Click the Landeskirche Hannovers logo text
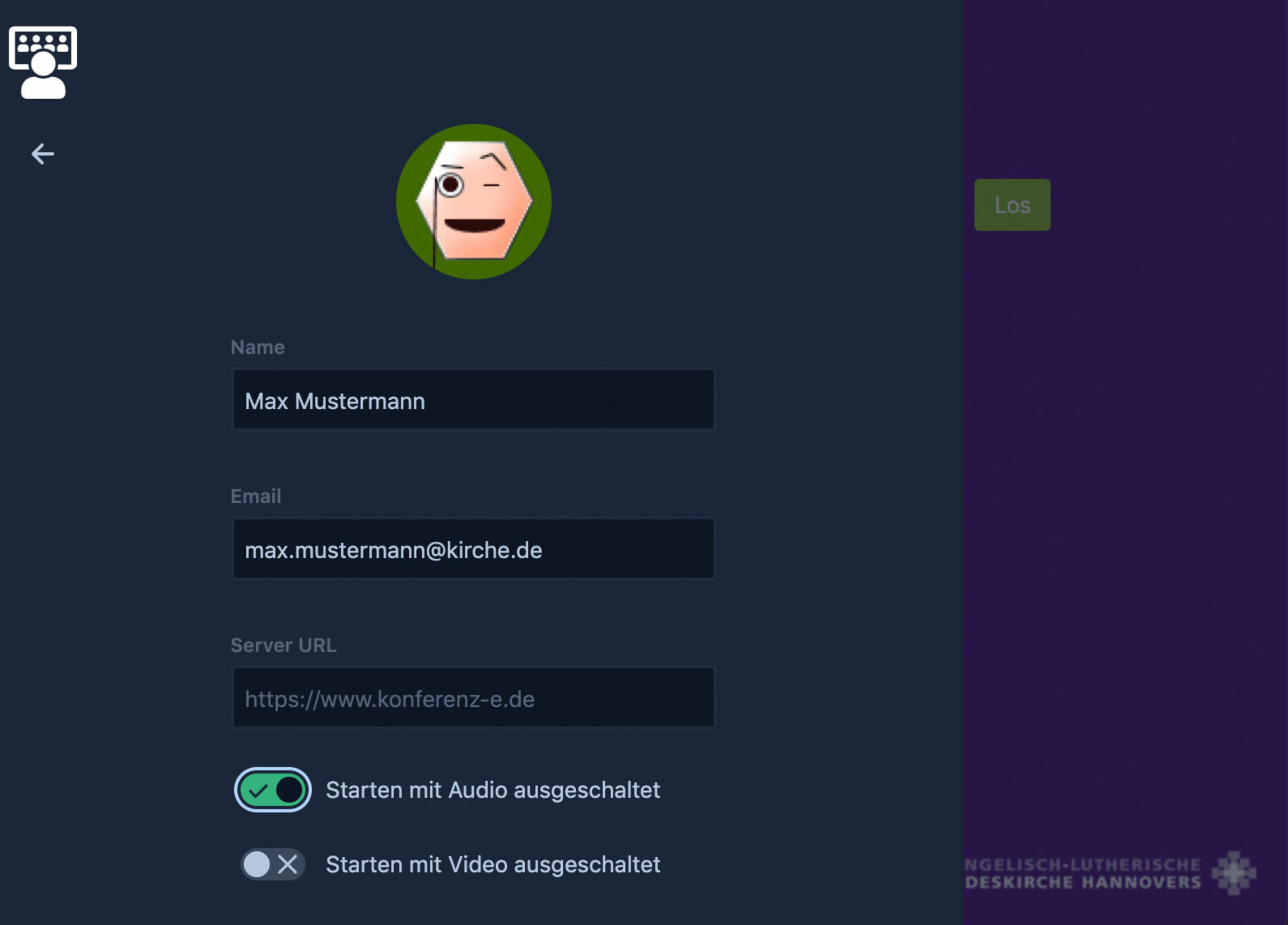This screenshot has width=1288, height=925. pyautogui.click(x=1083, y=873)
